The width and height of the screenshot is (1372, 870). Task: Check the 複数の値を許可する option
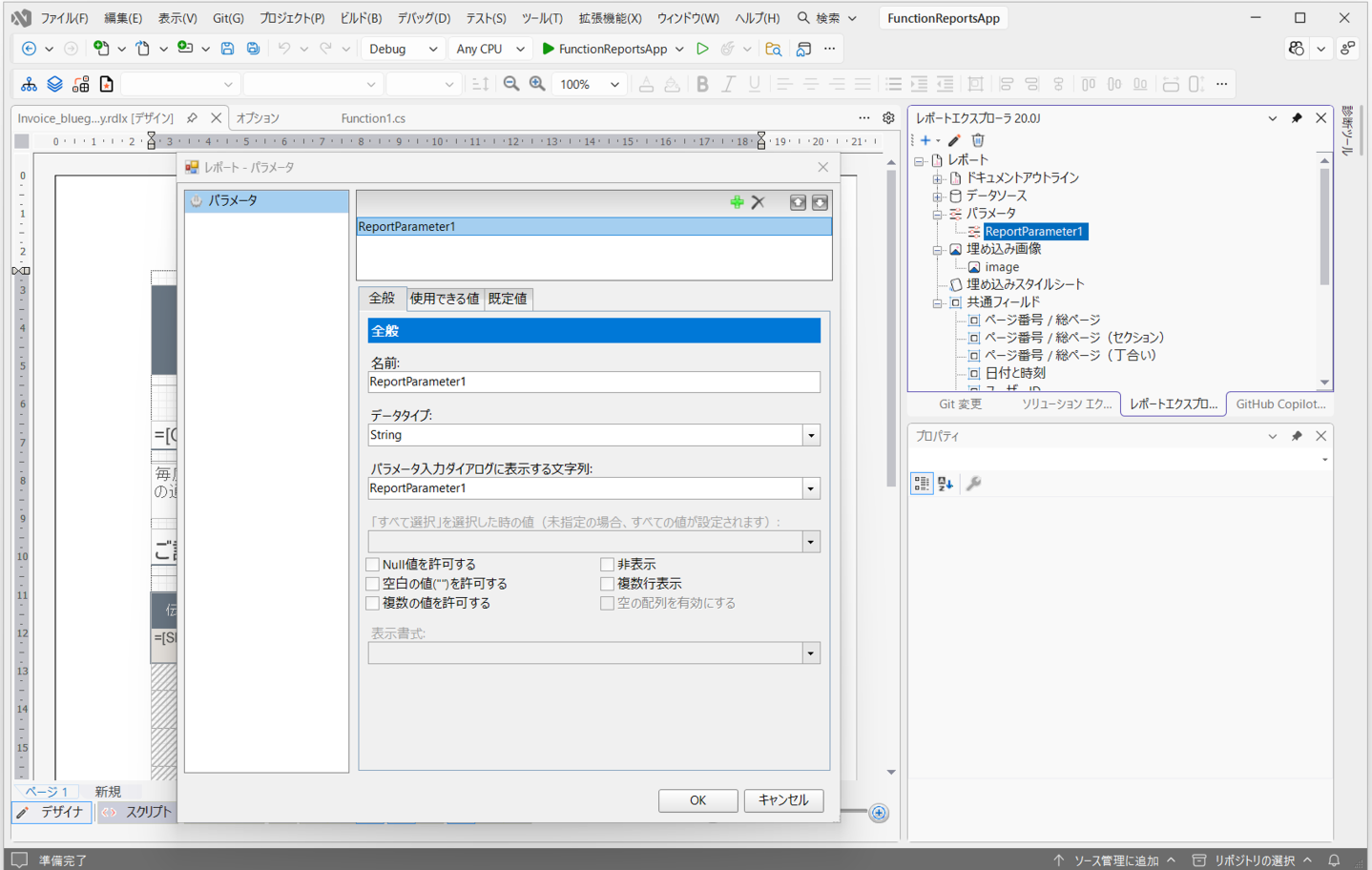click(x=373, y=603)
